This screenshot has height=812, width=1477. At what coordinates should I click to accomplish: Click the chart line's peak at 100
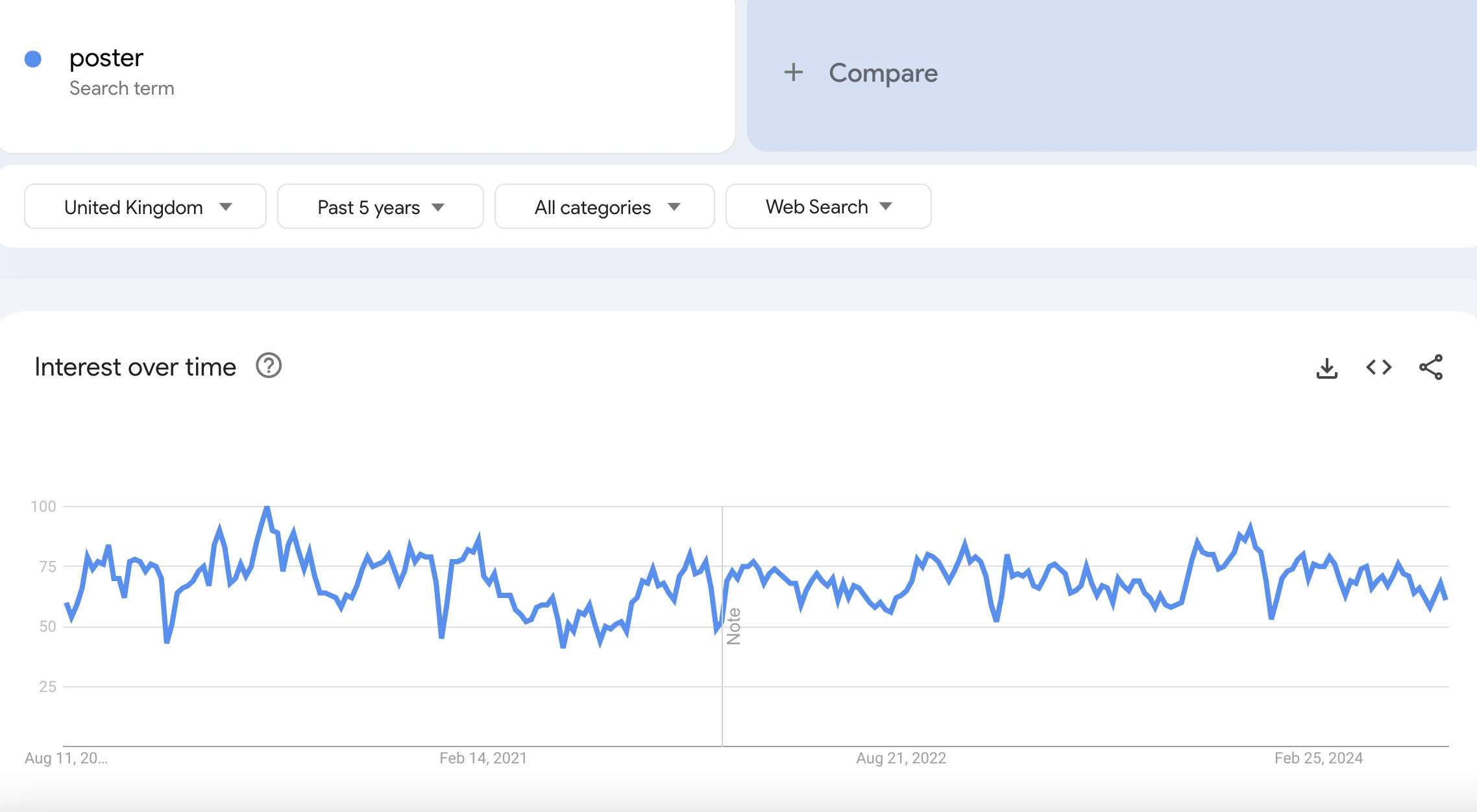[x=267, y=508]
